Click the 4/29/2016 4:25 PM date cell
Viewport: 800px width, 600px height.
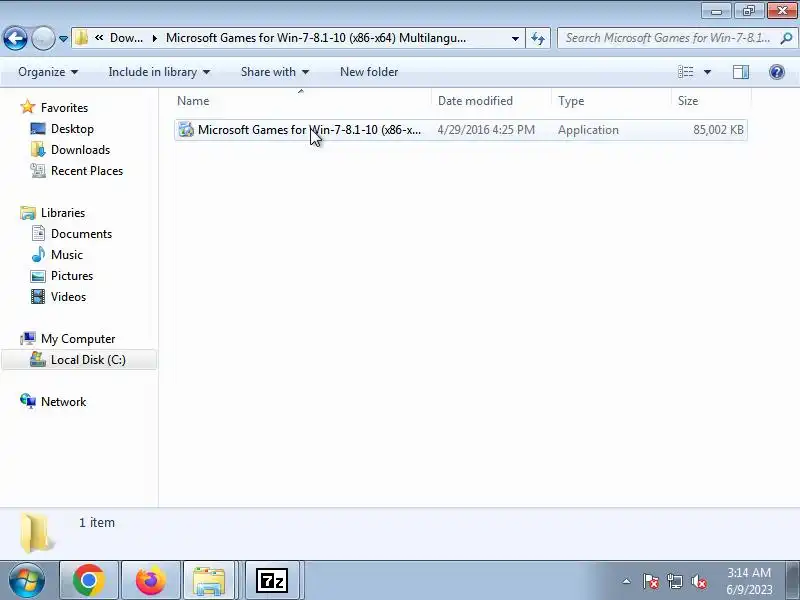[486, 130]
